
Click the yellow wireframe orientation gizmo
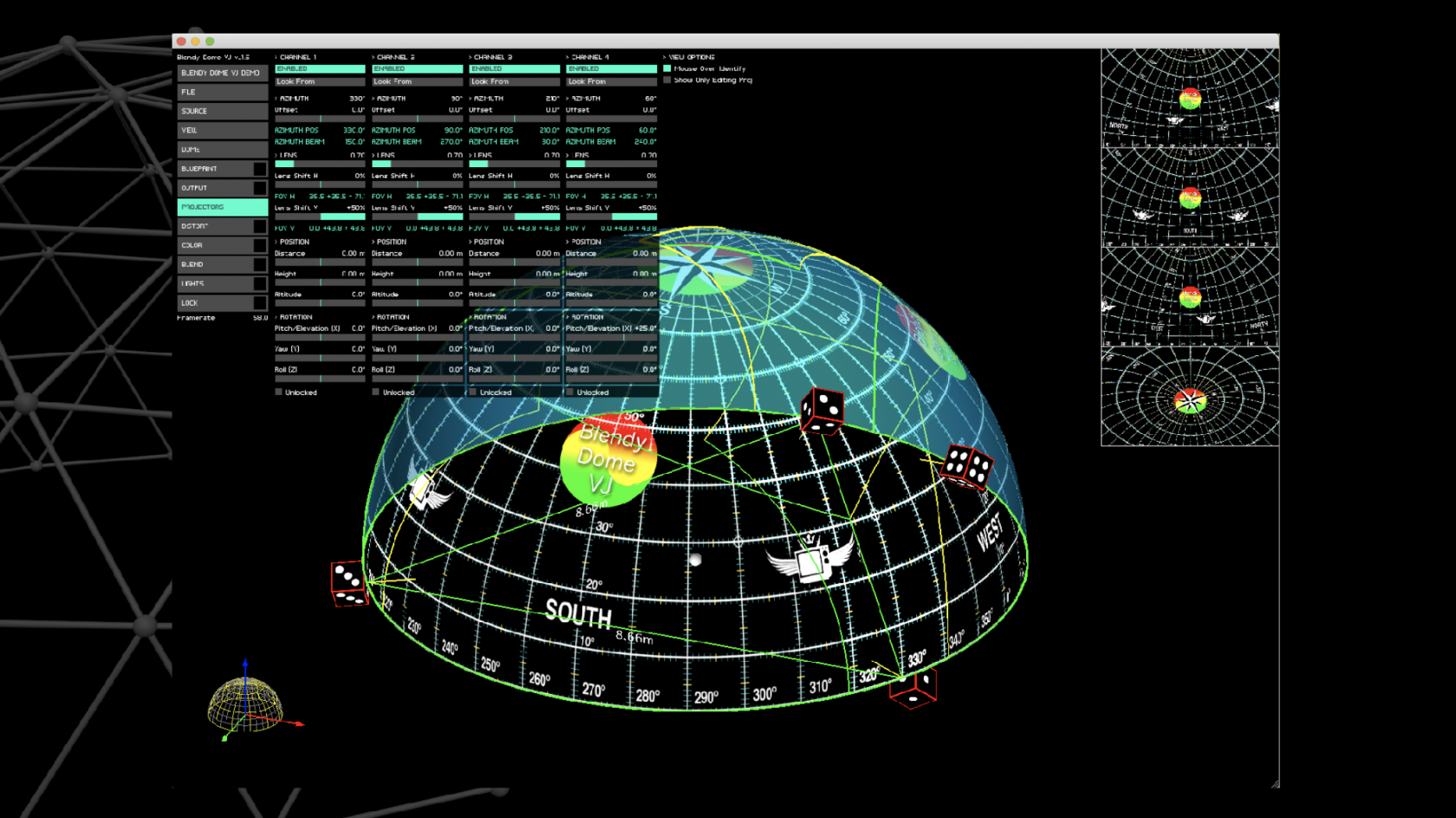pyautogui.click(x=246, y=704)
